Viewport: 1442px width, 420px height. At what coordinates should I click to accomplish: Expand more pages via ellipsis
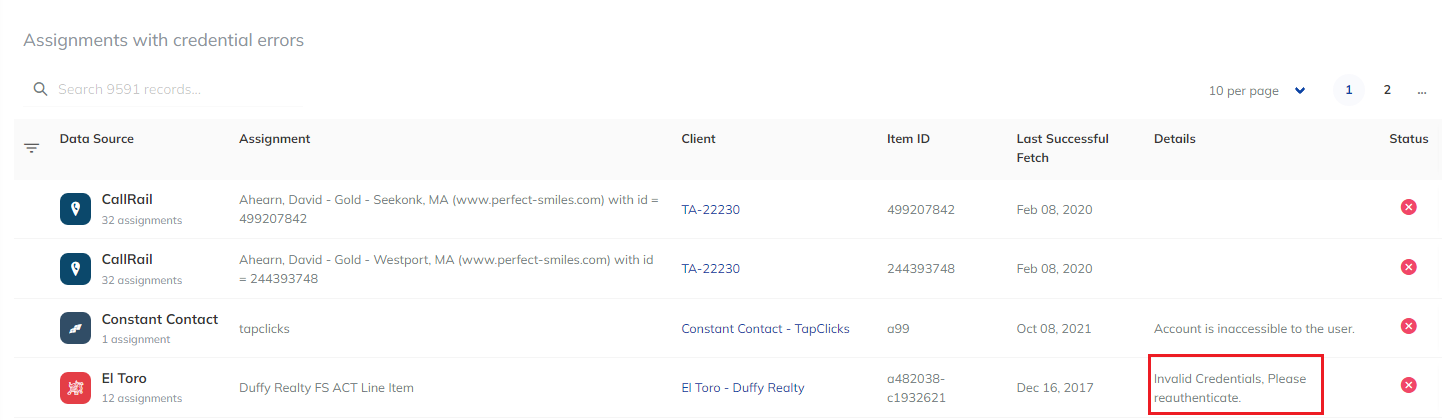[x=1422, y=91]
